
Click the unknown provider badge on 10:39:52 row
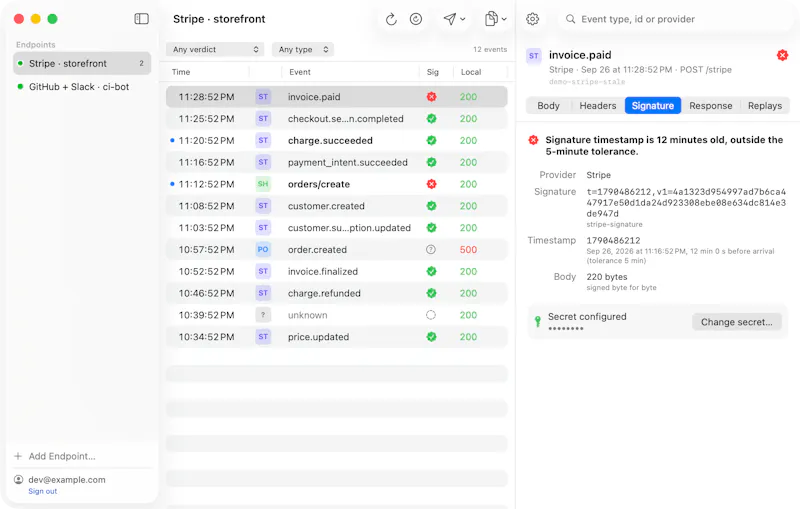[263, 315]
